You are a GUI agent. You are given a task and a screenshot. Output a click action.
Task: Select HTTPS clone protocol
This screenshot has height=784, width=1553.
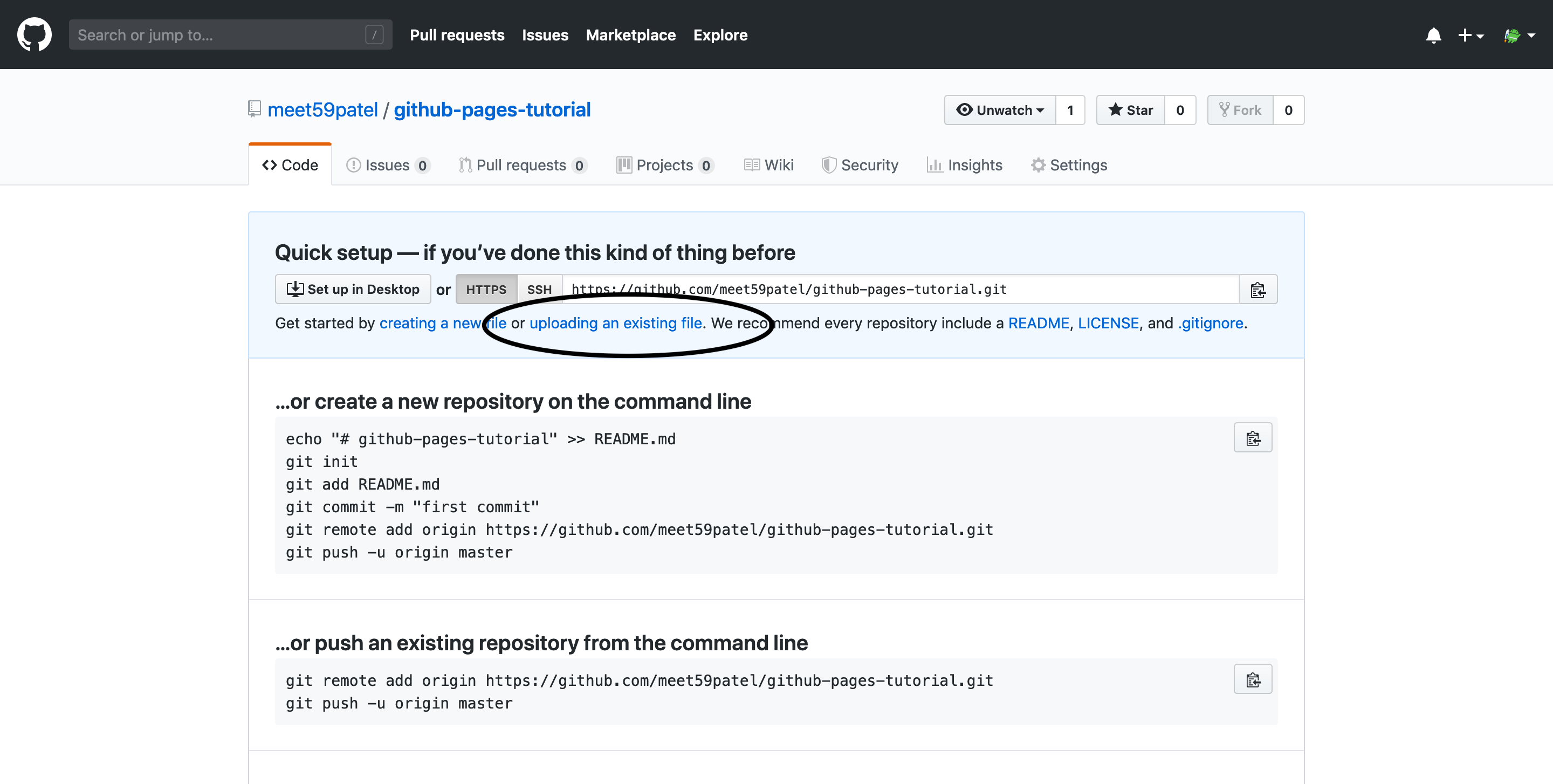[486, 289]
